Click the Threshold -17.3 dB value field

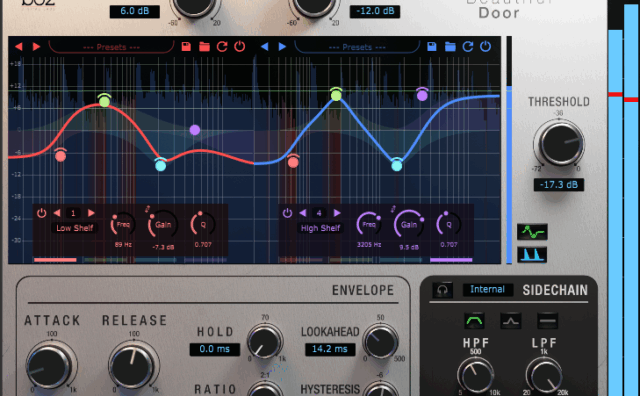click(559, 185)
